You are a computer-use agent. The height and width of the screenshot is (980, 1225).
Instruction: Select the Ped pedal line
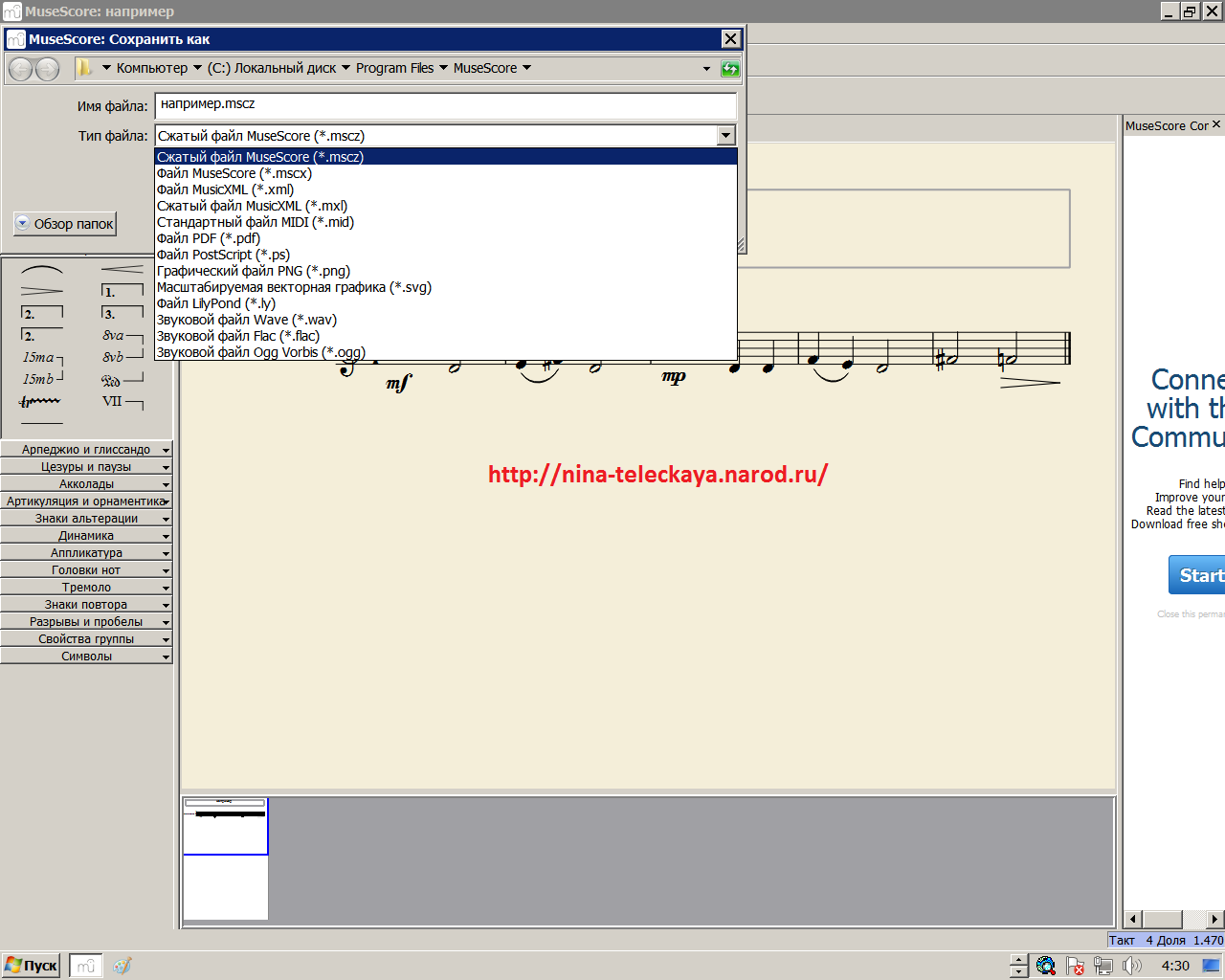(x=122, y=380)
